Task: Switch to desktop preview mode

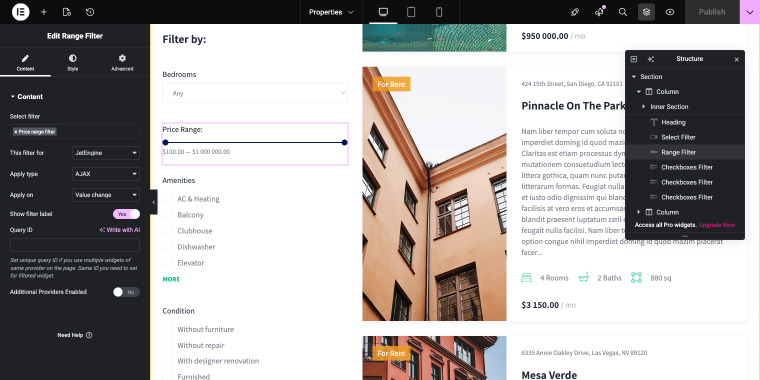Action: [x=383, y=12]
